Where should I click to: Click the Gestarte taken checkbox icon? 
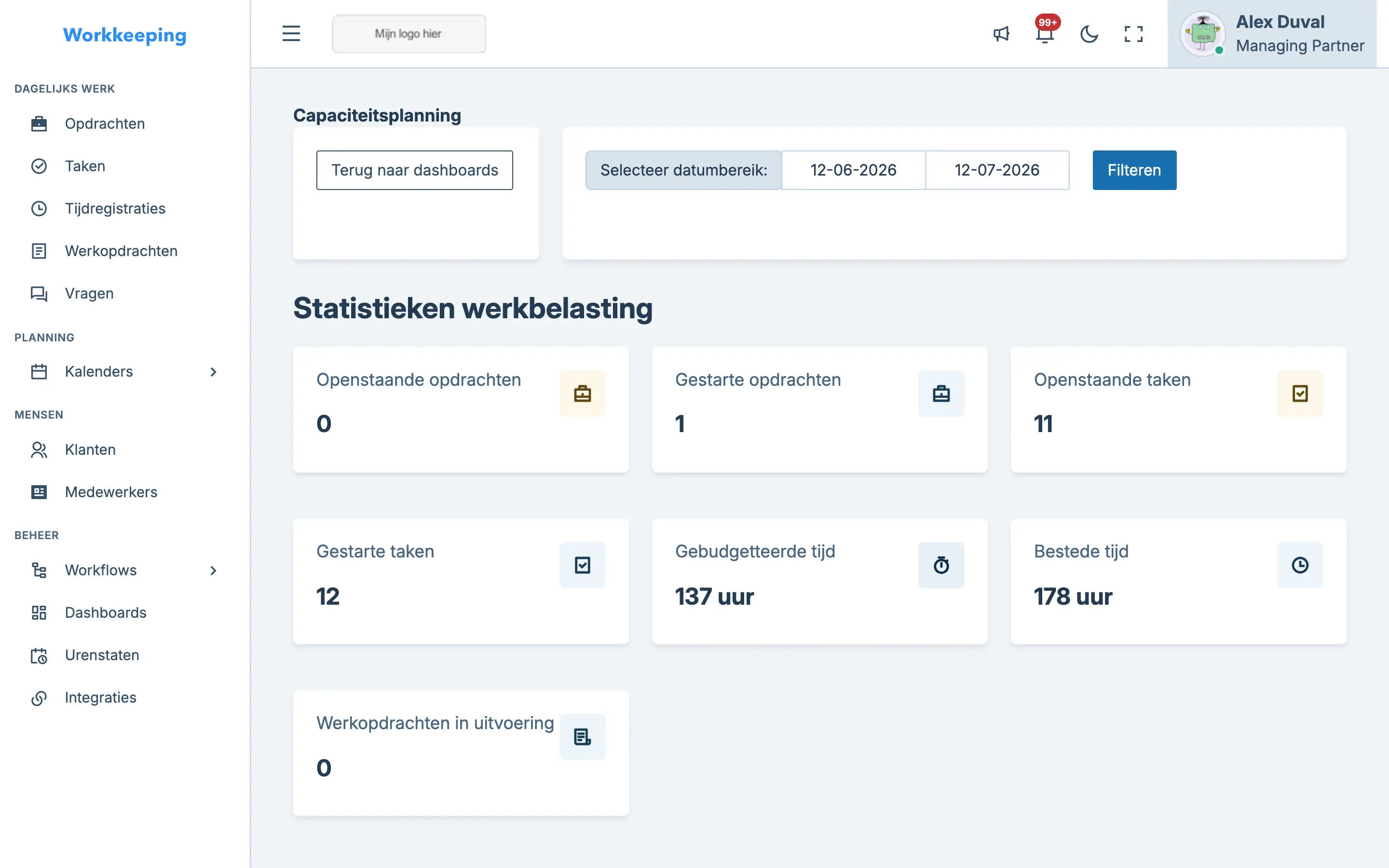(582, 565)
